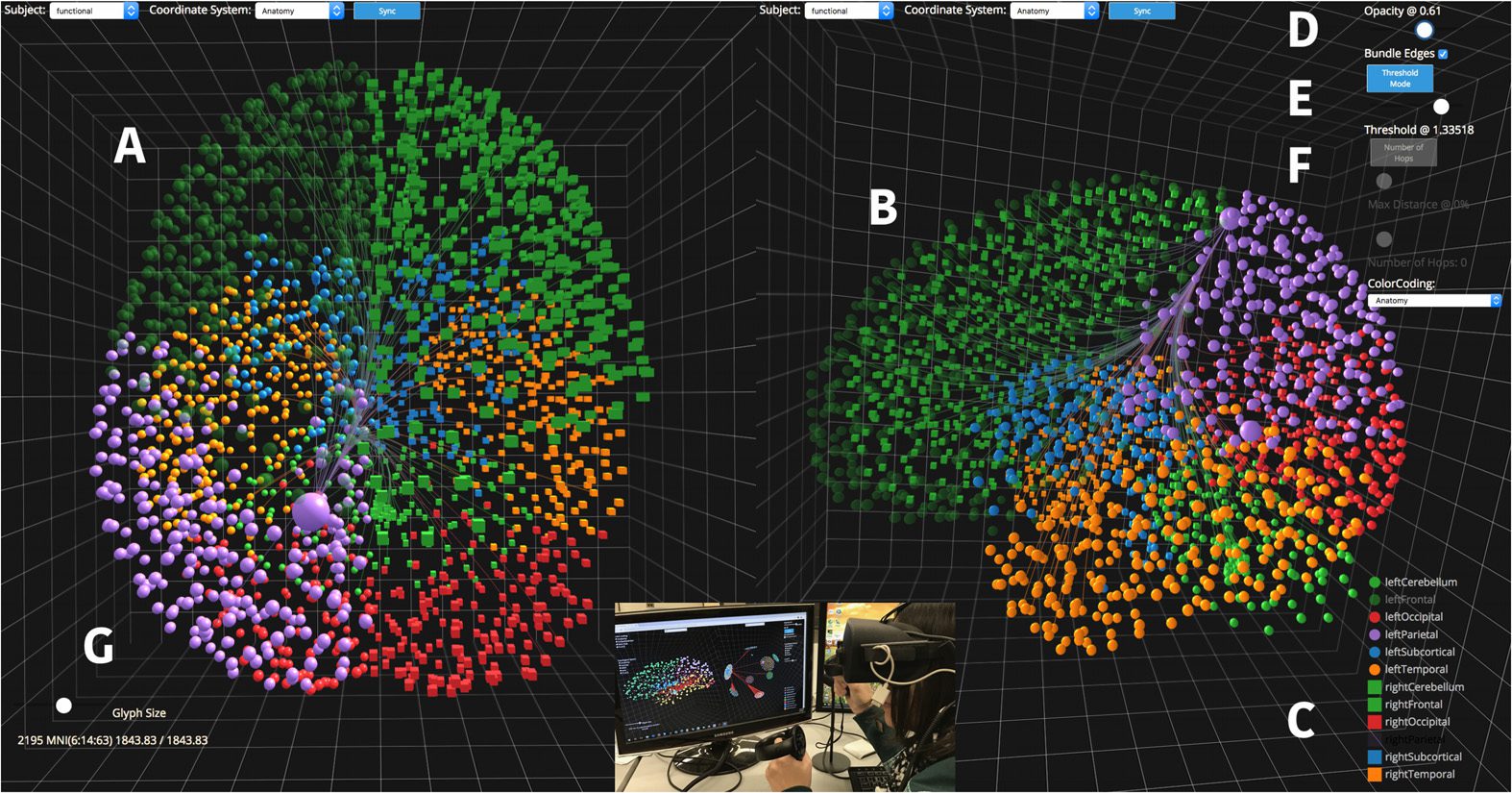Screen dimensions: 1512x793
Task: Toggle the hidden rightParietal legend entry
Action: [1406, 739]
